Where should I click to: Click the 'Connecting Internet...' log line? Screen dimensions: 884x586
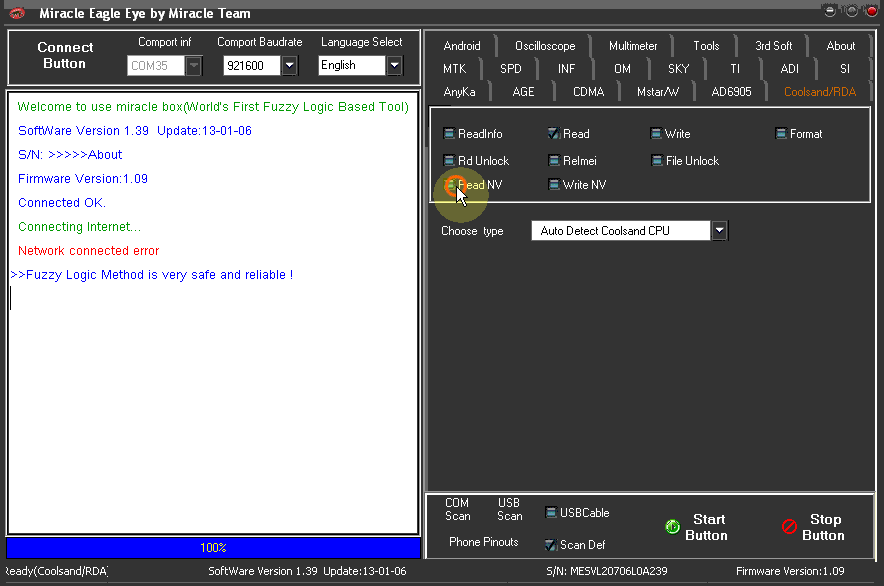pos(79,227)
